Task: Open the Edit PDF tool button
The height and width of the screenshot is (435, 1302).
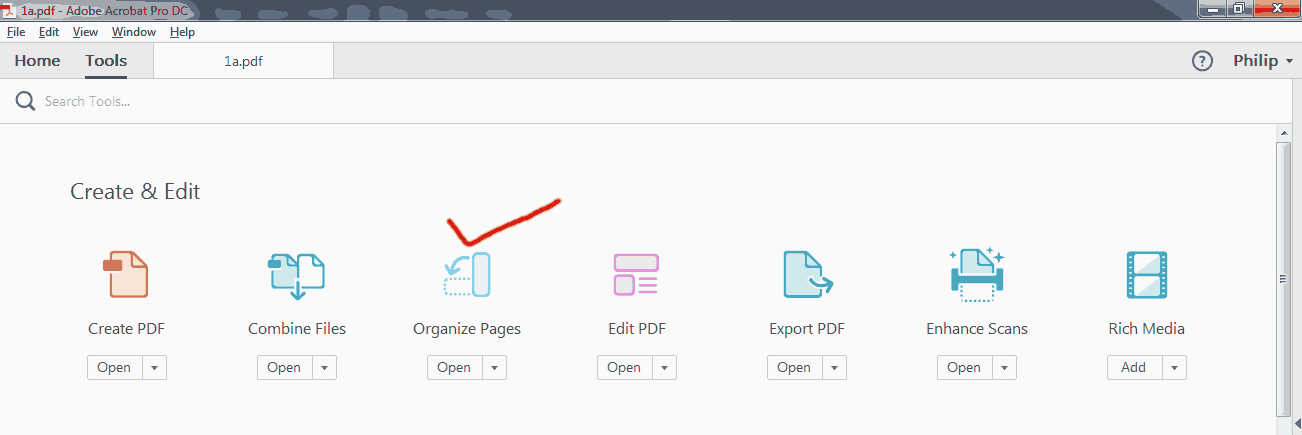Action: [x=624, y=367]
